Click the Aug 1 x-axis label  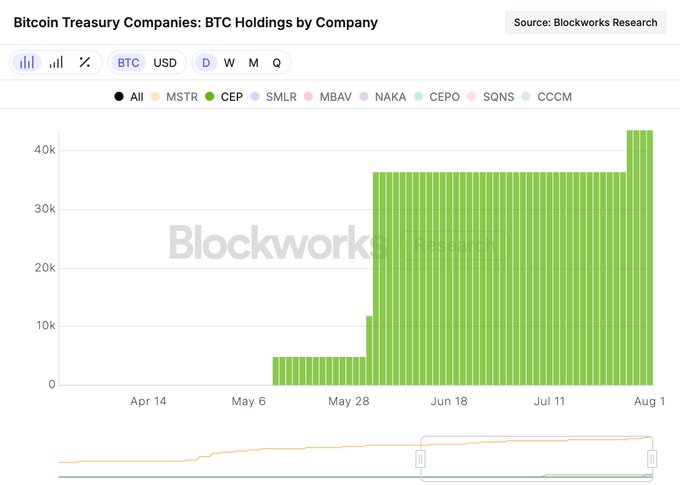pyautogui.click(x=649, y=401)
